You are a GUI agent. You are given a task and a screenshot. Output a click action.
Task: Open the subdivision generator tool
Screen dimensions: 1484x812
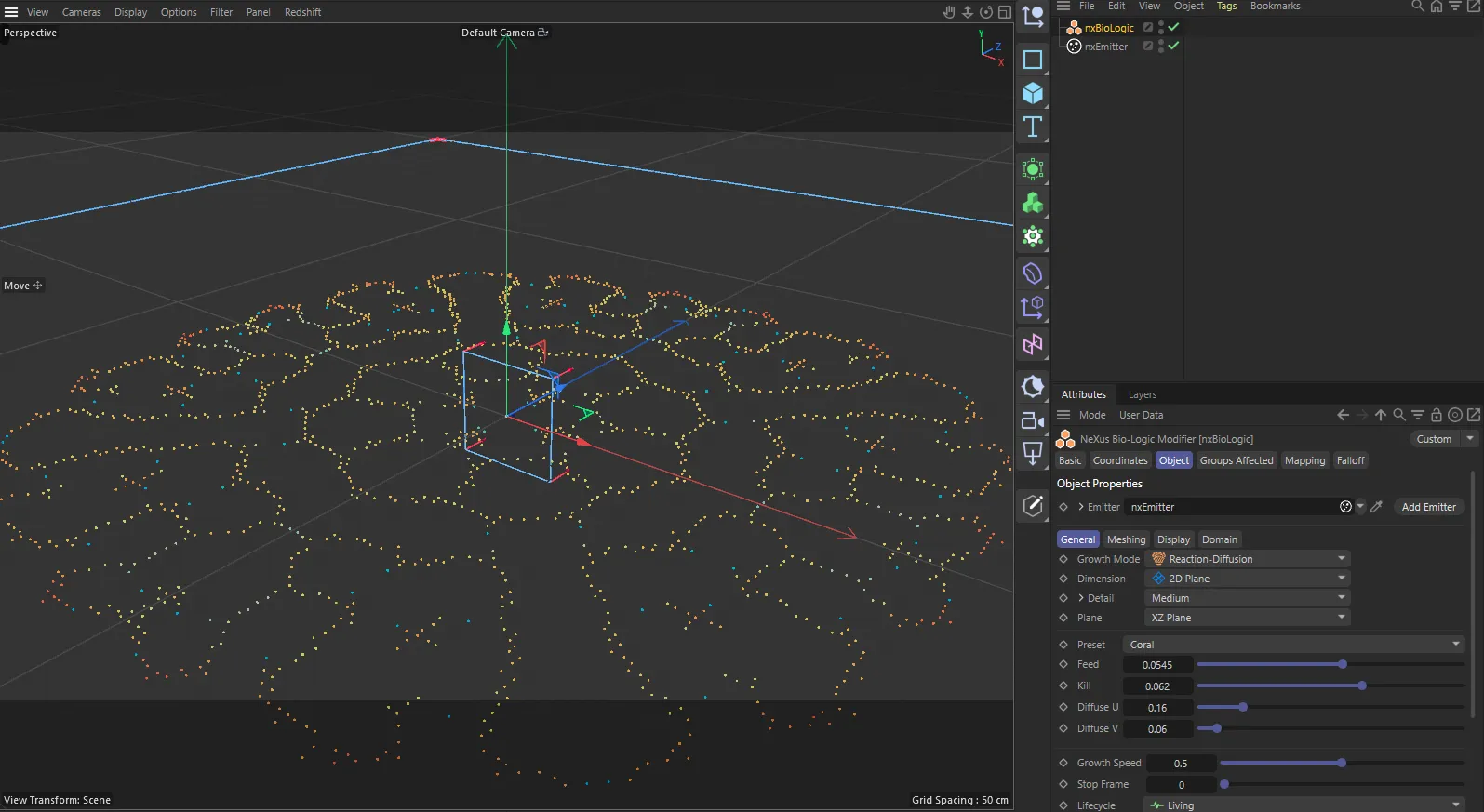coord(1033,169)
